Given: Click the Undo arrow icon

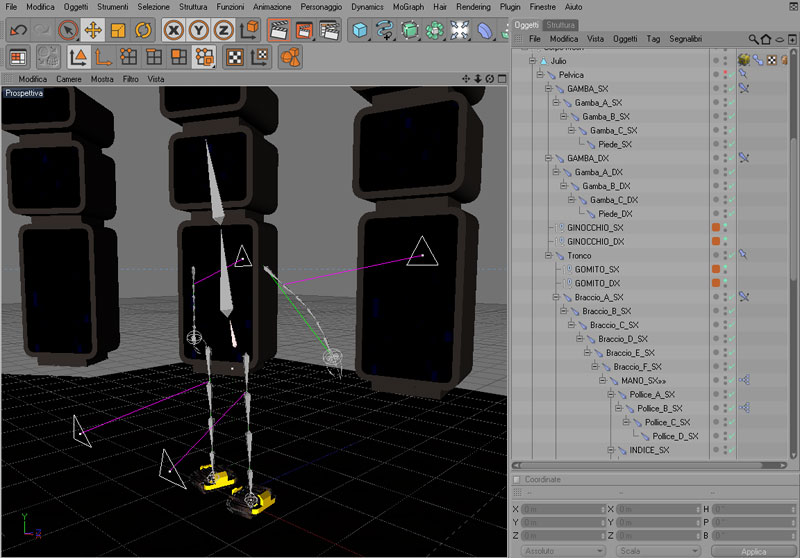Looking at the screenshot, I should (x=17, y=30).
